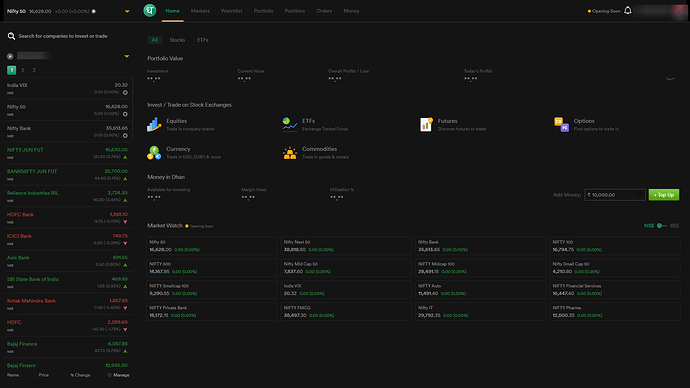The height and width of the screenshot is (388, 690).
Task: Select the Bajaj Finserv watchlist row
Action: 68,365
